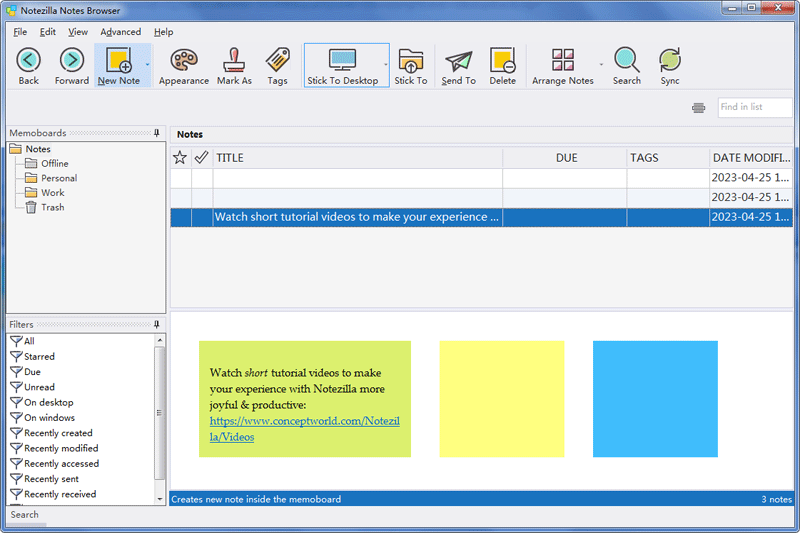Click the Filters list scroll down arrow
800x533 pixels.
(160, 499)
